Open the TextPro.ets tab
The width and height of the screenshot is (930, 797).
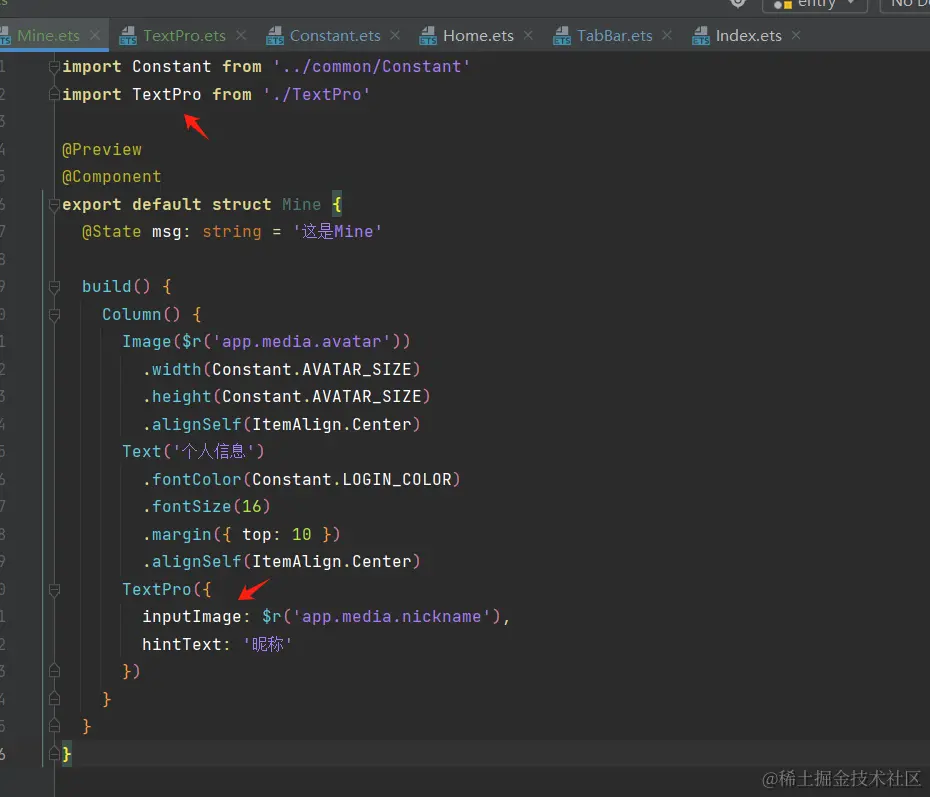point(184,36)
